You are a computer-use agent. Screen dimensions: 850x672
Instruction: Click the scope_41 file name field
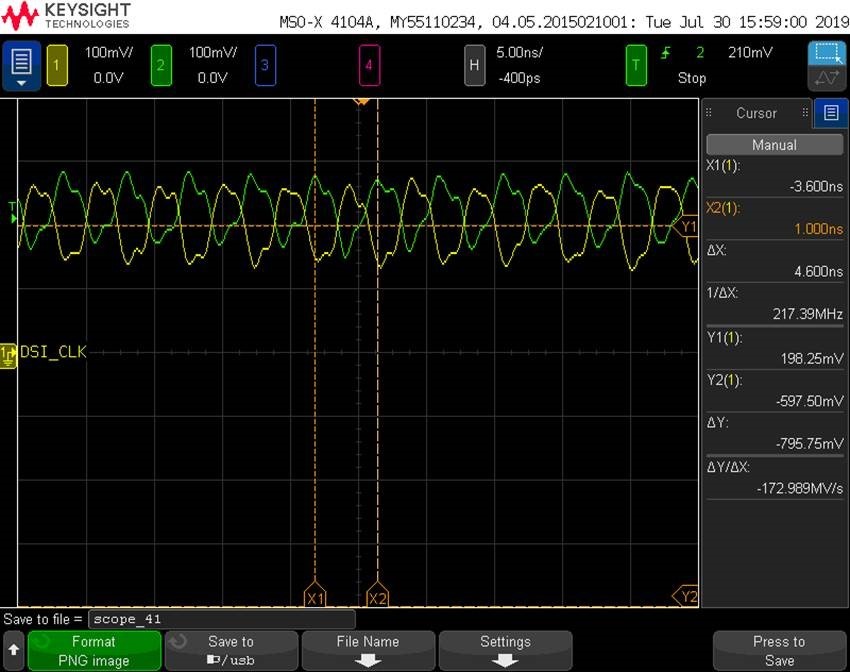(x=222, y=619)
